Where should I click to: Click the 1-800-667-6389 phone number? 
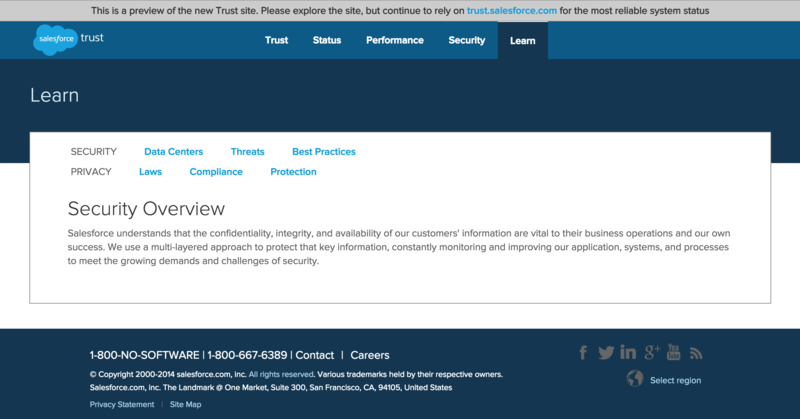coord(247,355)
